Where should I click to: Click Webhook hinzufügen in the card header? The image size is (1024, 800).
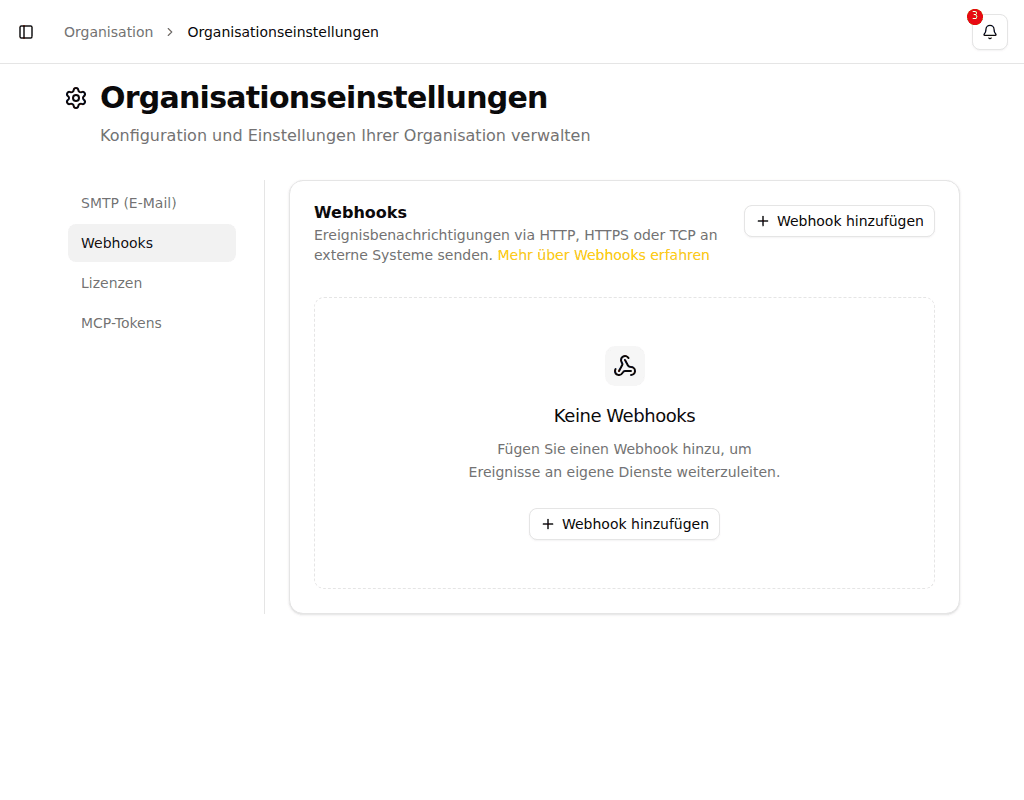839,221
